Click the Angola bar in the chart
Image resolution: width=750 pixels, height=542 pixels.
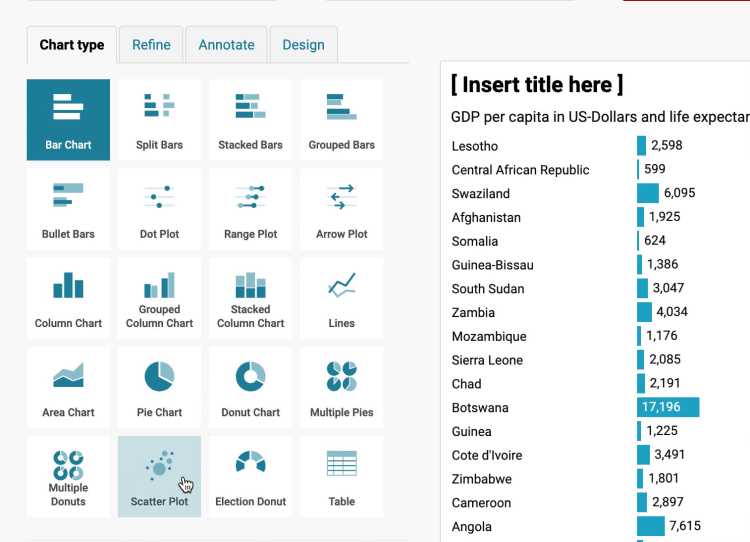click(x=651, y=526)
